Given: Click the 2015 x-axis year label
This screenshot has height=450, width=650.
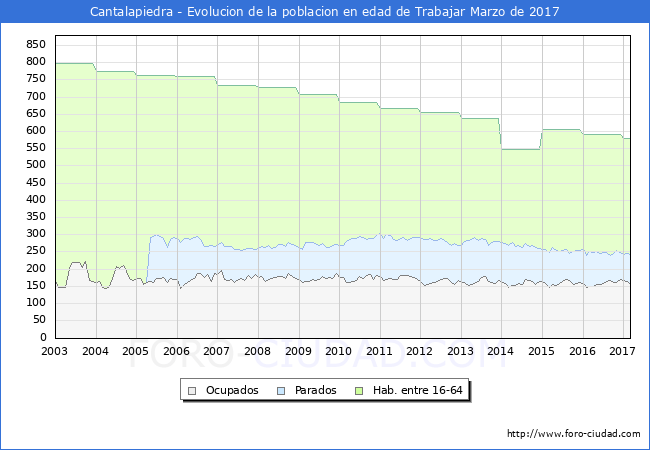Looking at the screenshot, I should [541, 351].
